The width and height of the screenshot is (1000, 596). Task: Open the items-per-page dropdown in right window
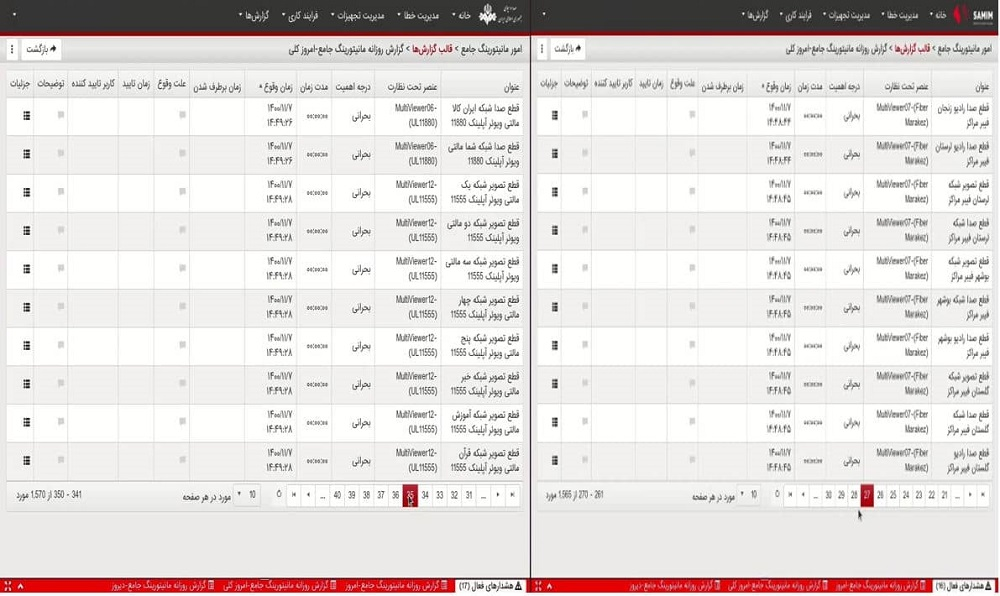748,495
